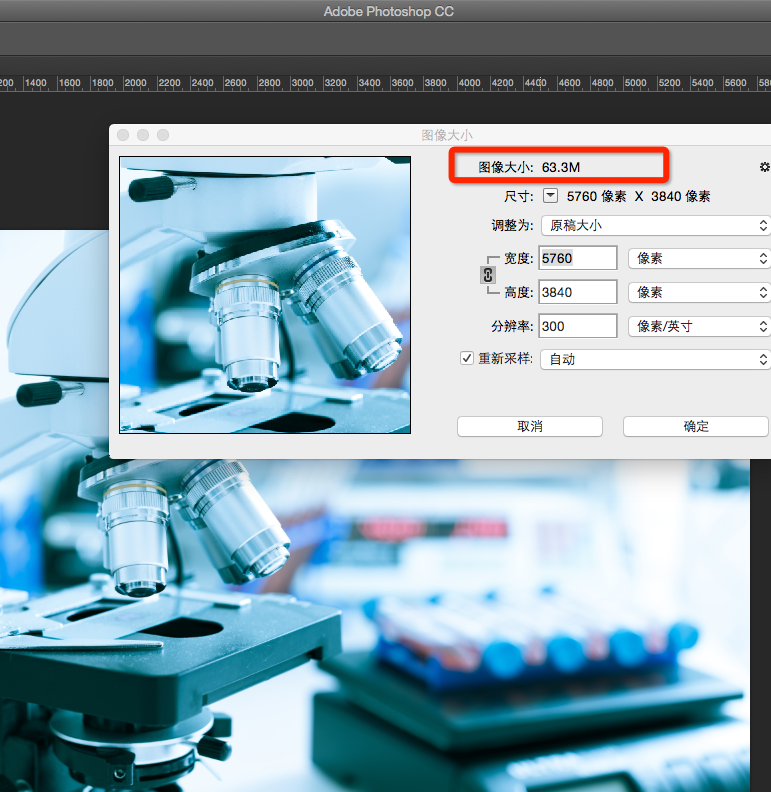Viewport: 771px width, 792px height.
Task: Uncheck the 重新采样 checkbox
Action: click(466, 358)
